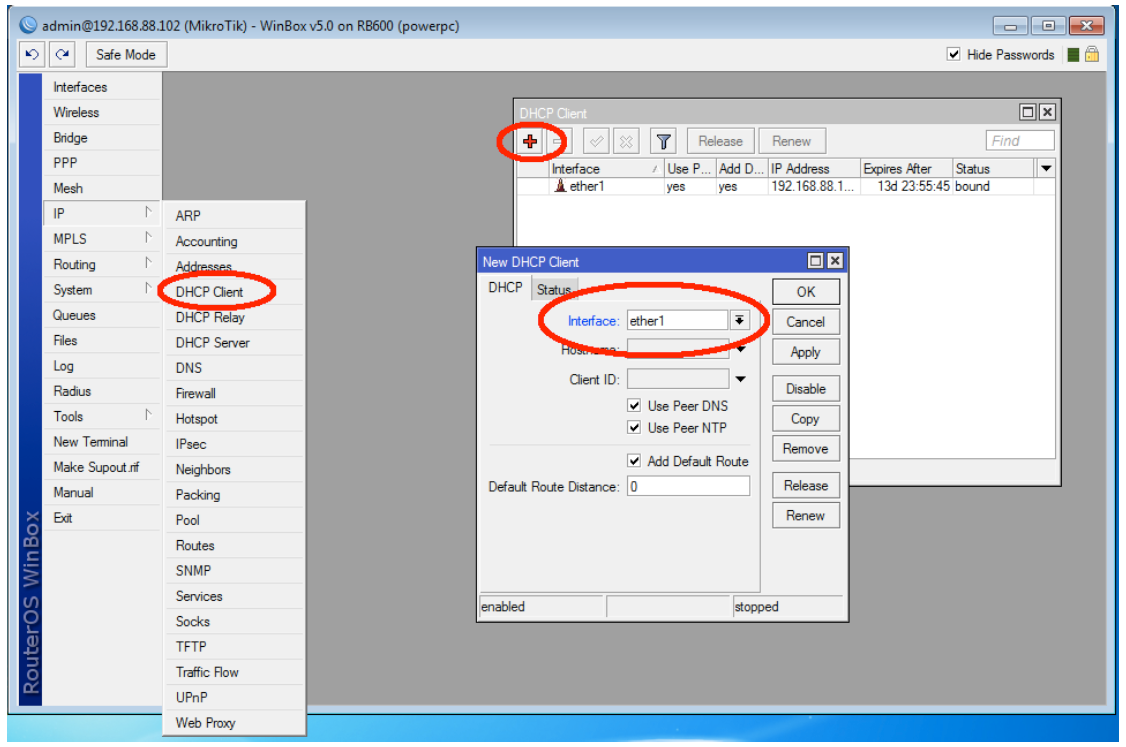Click the Undo arrow icon
This screenshot has height=747, width=1126.
click(x=32, y=55)
